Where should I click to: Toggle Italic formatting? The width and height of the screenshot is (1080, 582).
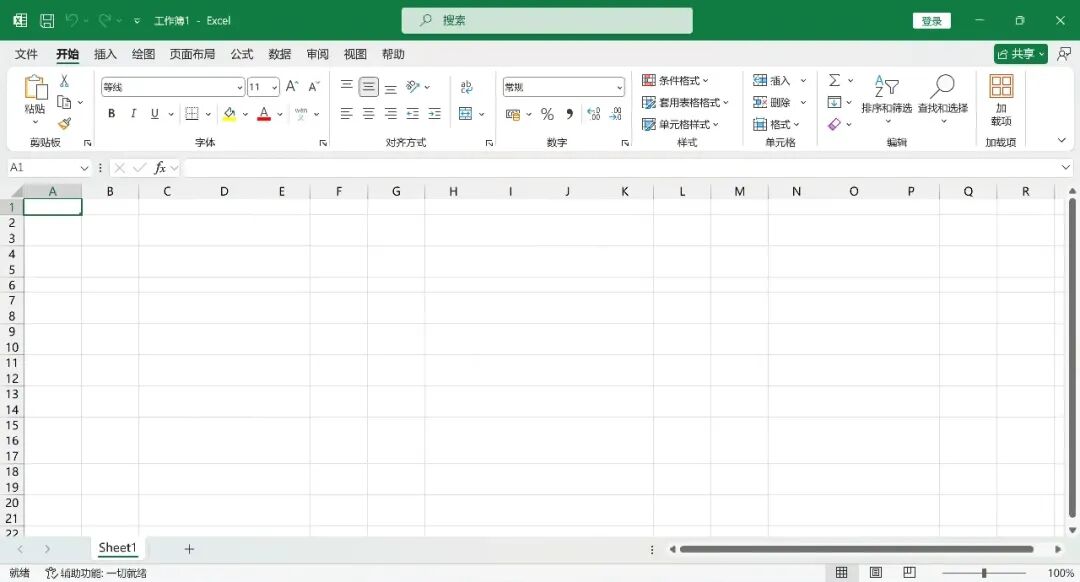(x=133, y=114)
